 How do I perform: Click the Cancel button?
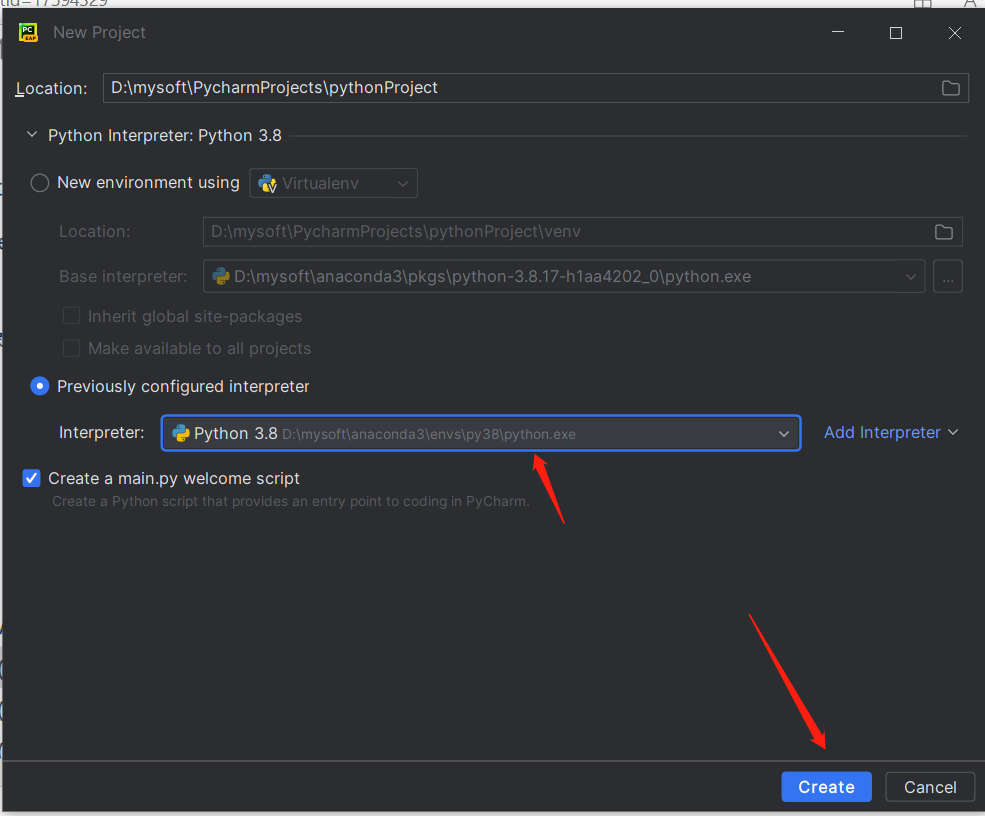pos(929,787)
